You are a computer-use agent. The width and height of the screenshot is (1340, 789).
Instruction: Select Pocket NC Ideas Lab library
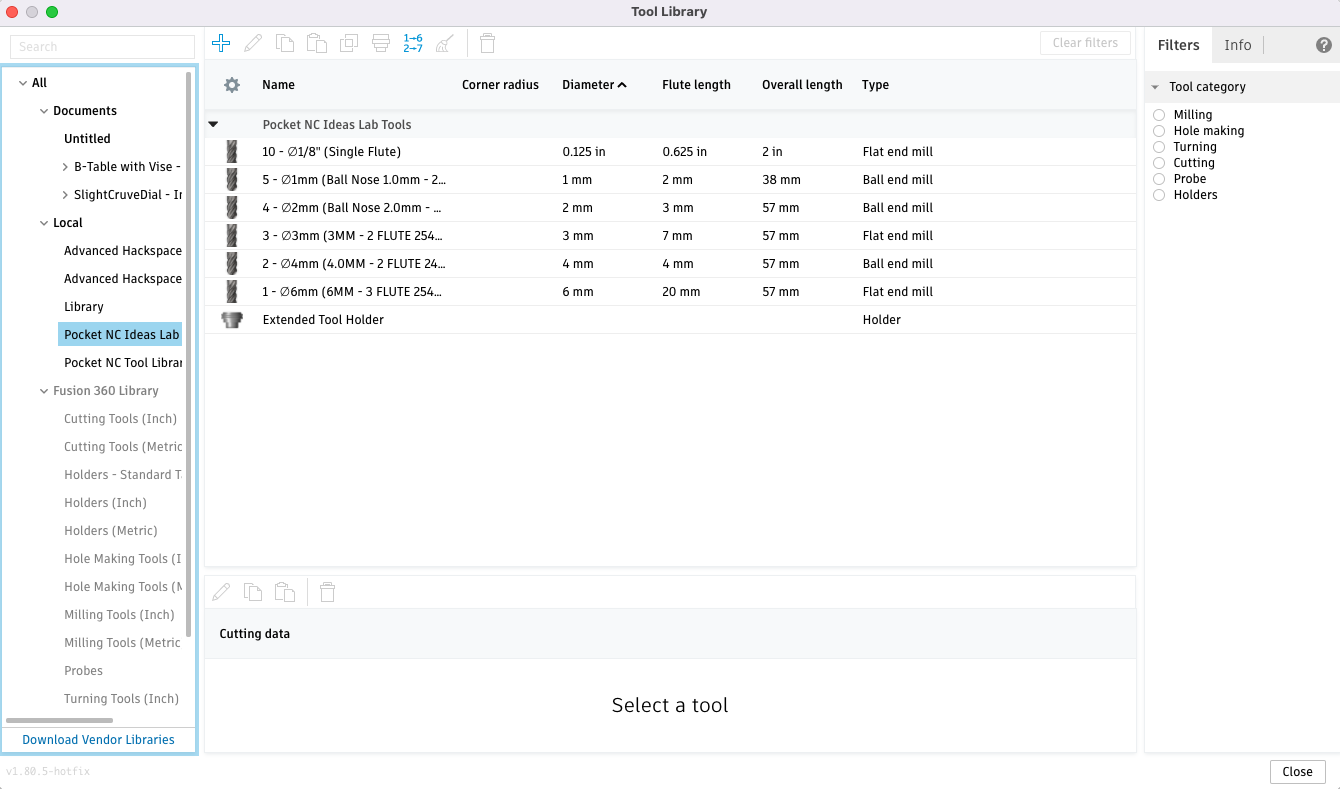[x=120, y=335]
